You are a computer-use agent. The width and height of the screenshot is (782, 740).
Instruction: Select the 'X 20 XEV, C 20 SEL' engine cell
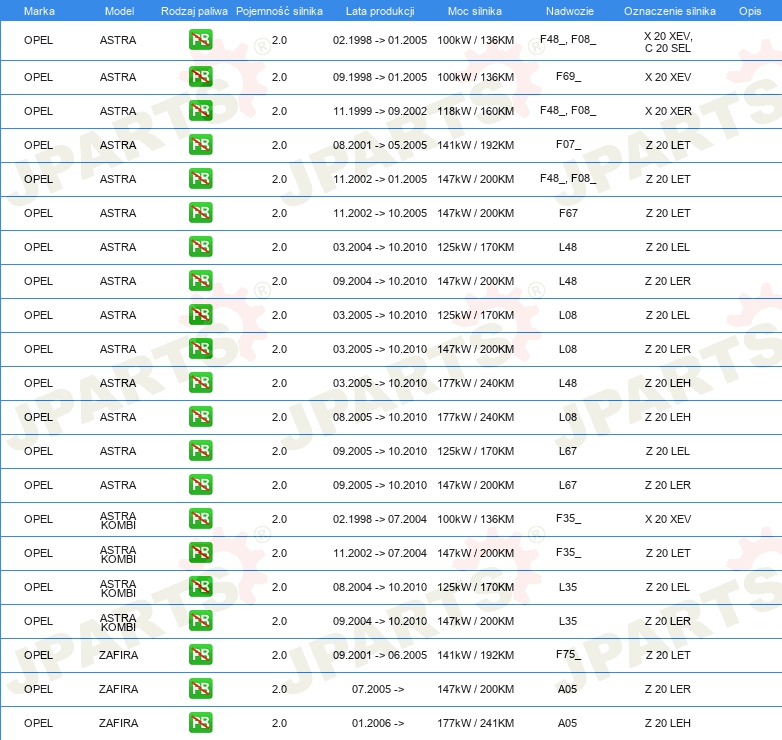pos(668,42)
